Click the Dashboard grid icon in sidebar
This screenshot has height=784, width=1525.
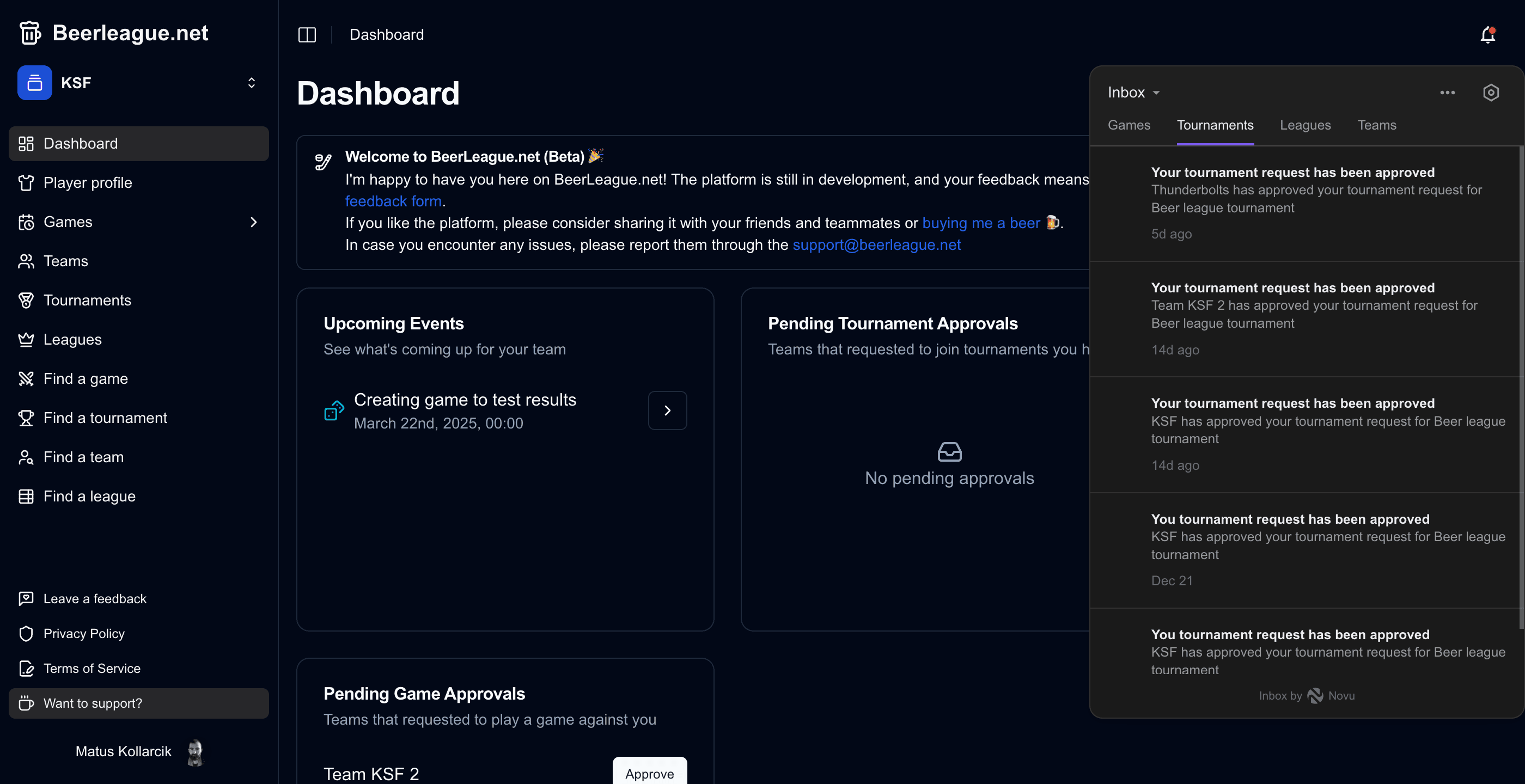coord(26,143)
